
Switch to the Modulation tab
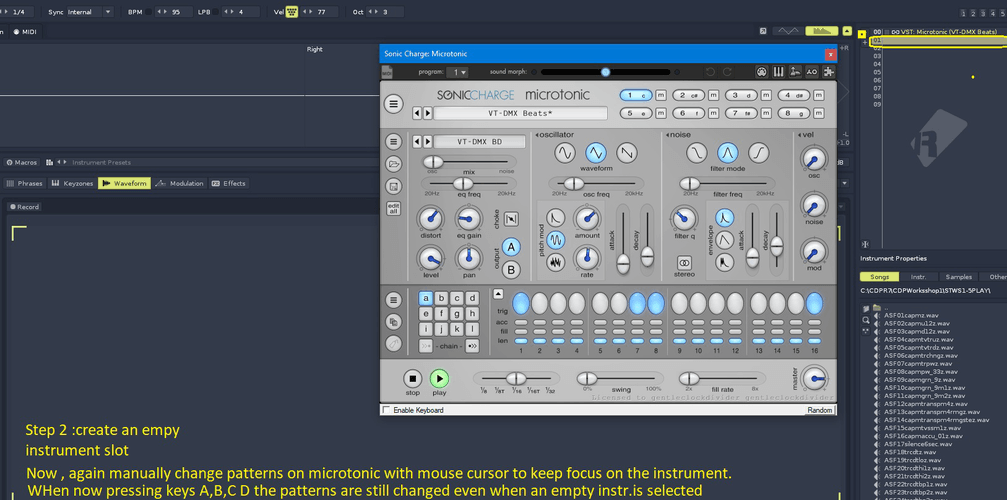click(x=180, y=184)
